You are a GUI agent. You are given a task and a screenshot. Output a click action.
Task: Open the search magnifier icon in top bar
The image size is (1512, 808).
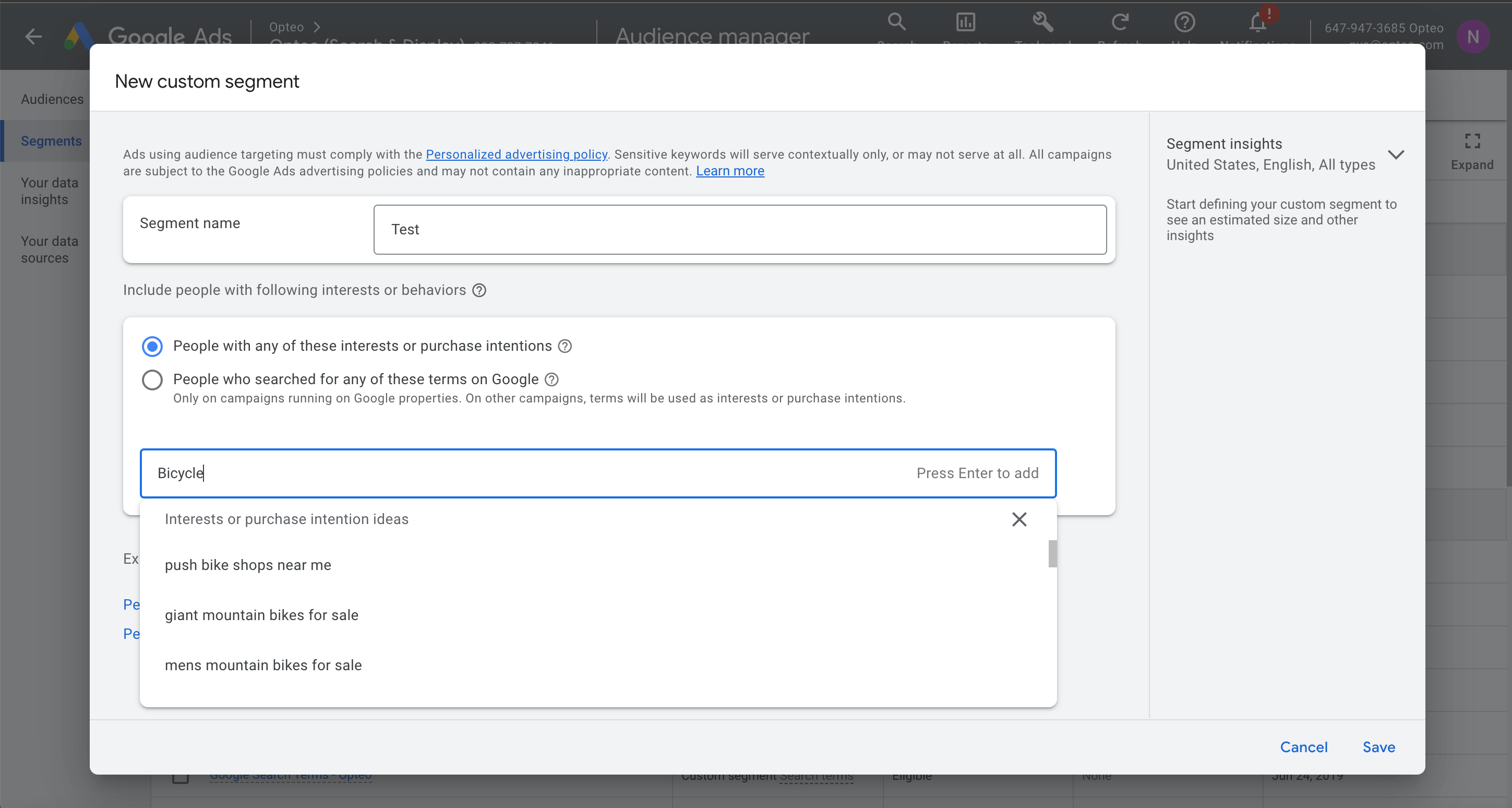click(896, 22)
